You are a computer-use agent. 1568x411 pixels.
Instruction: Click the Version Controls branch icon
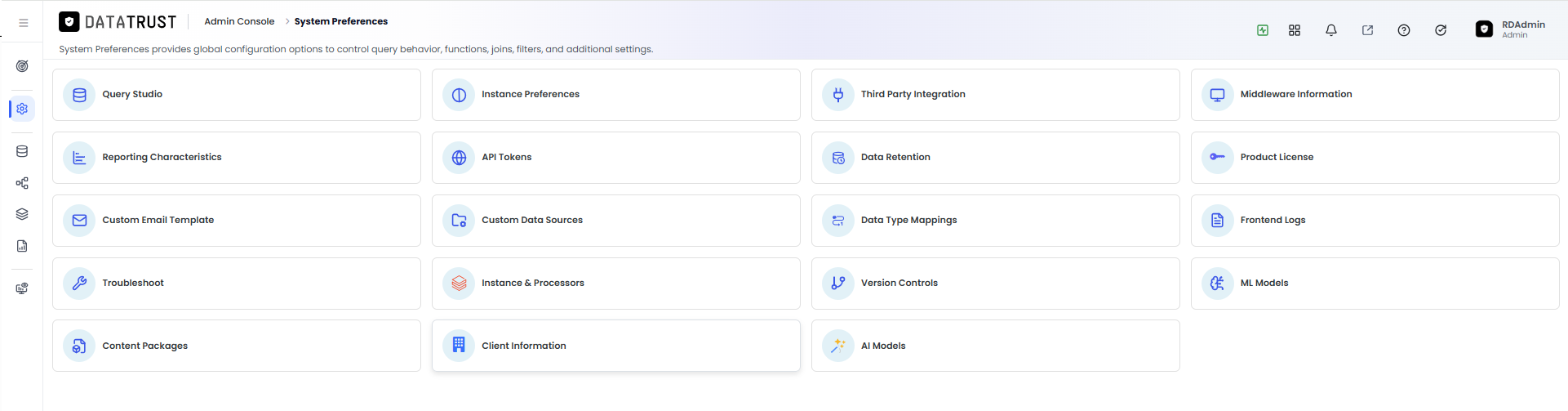[x=838, y=284]
